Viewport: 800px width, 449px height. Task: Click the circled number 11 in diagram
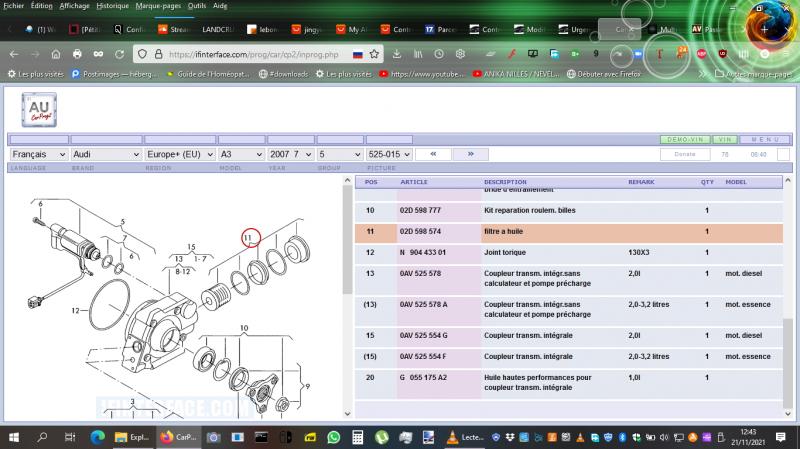(251, 238)
